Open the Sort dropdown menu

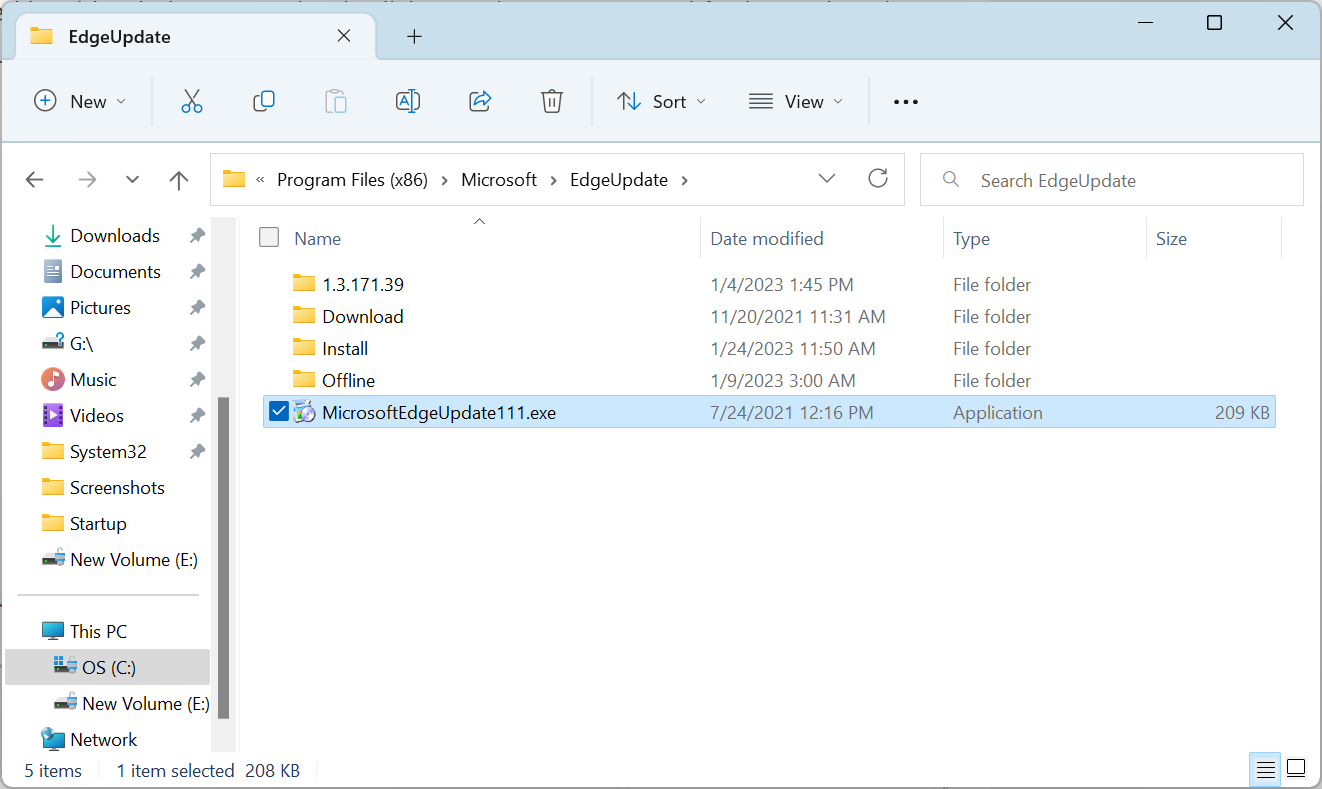[661, 101]
